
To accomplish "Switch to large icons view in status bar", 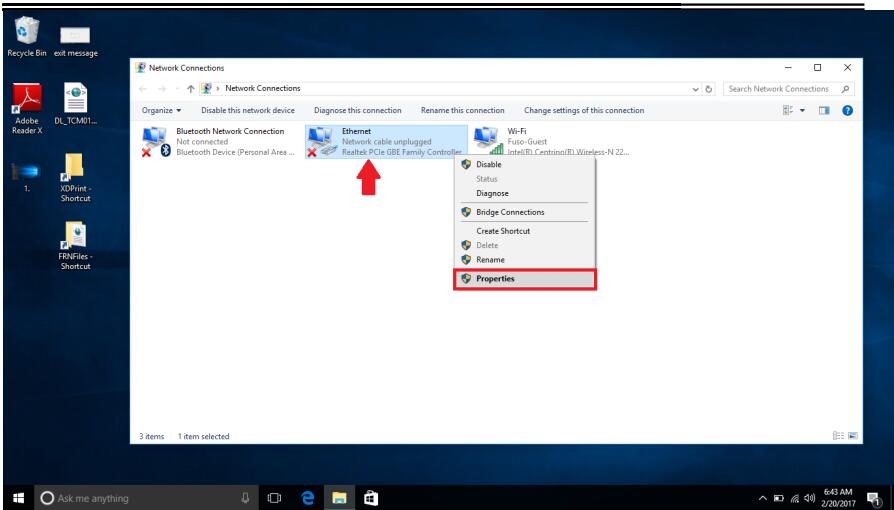I will [852, 436].
